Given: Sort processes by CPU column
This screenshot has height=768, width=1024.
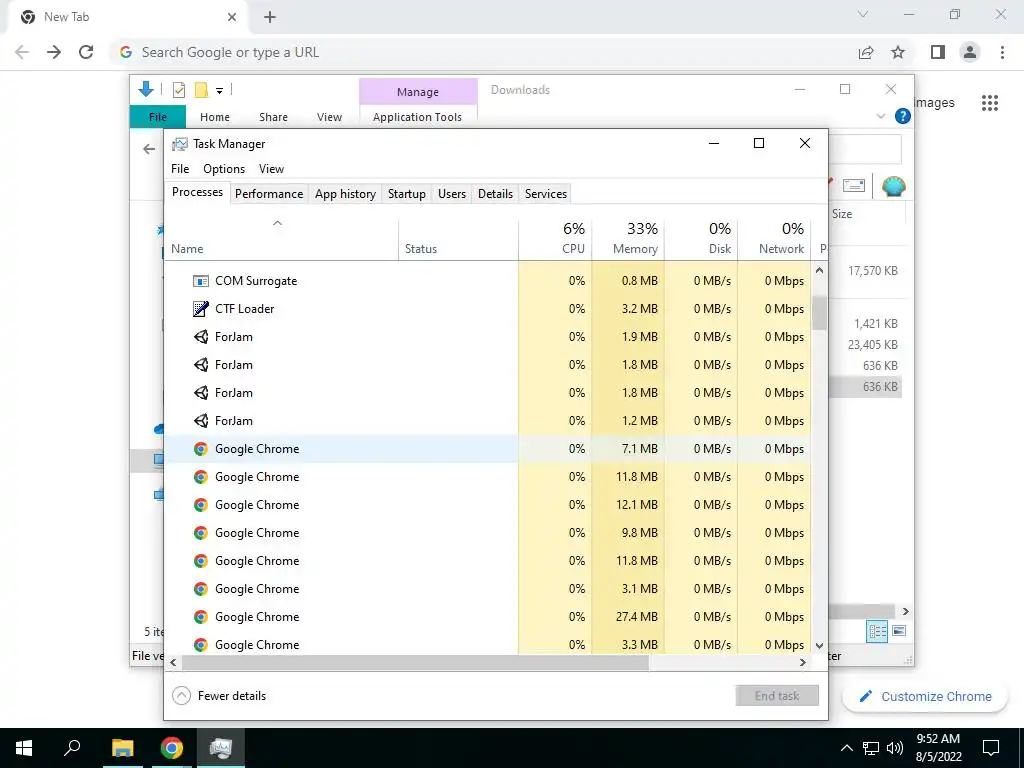Looking at the screenshot, I should pos(555,238).
